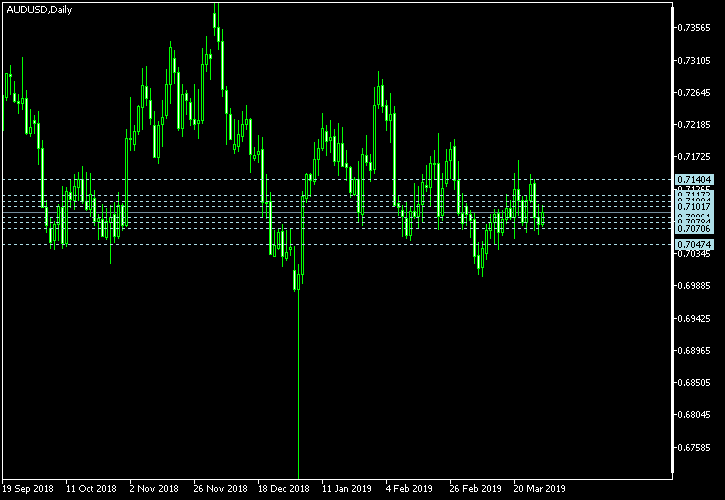The height and width of the screenshot is (500, 725).
Task: Select the 0.70706 horizontal line price tag
Action: click(694, 228)
